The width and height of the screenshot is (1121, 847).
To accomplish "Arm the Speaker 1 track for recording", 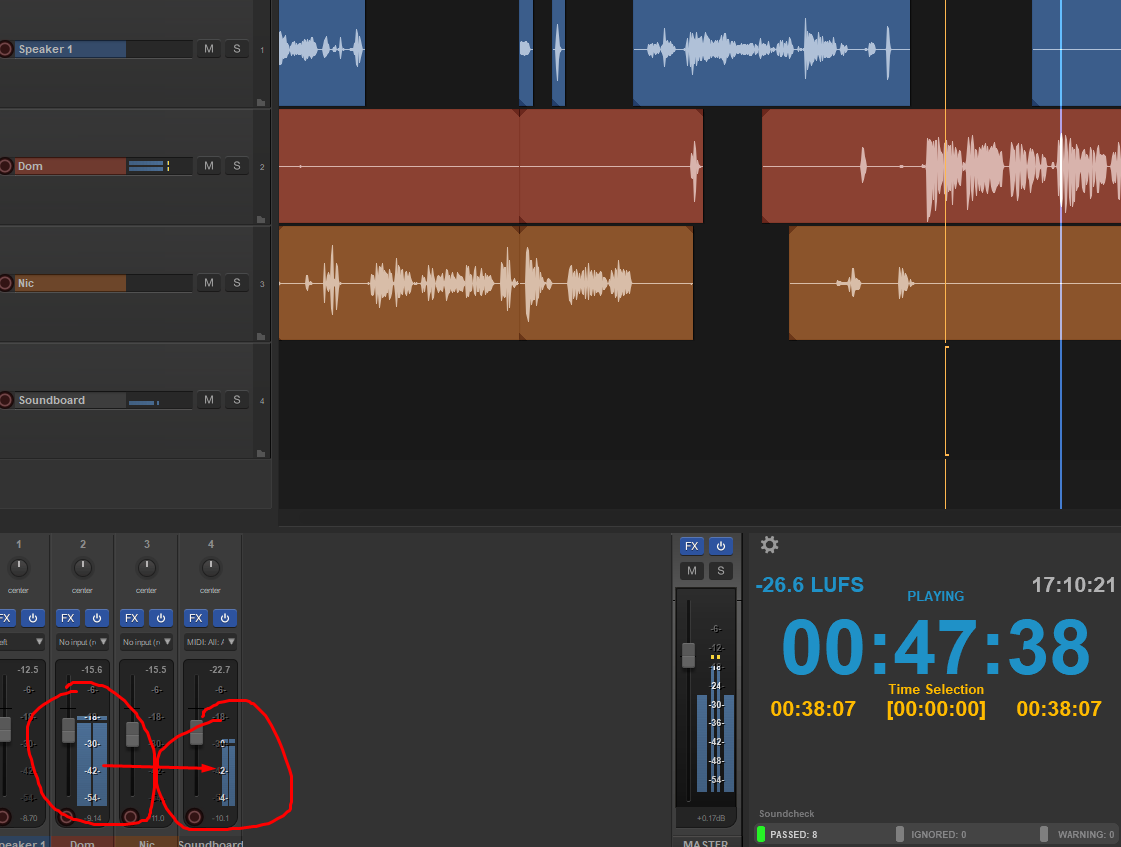I will pos(5,49).
